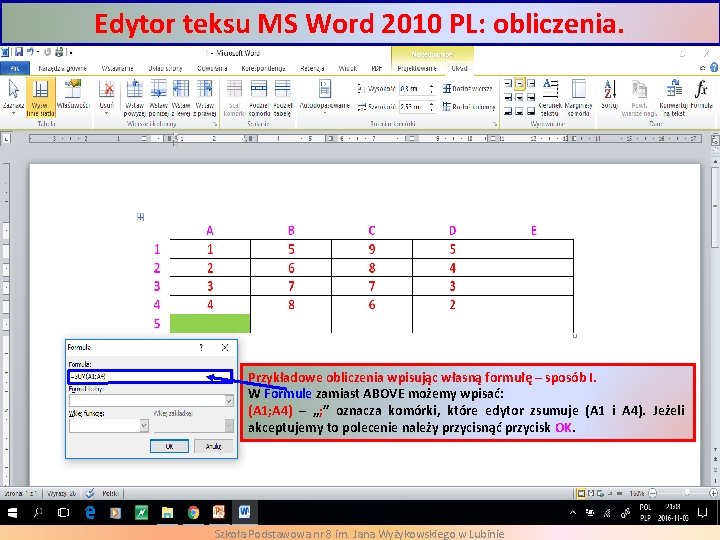Click Rozłóż wiersze button

tap(468, 88)
